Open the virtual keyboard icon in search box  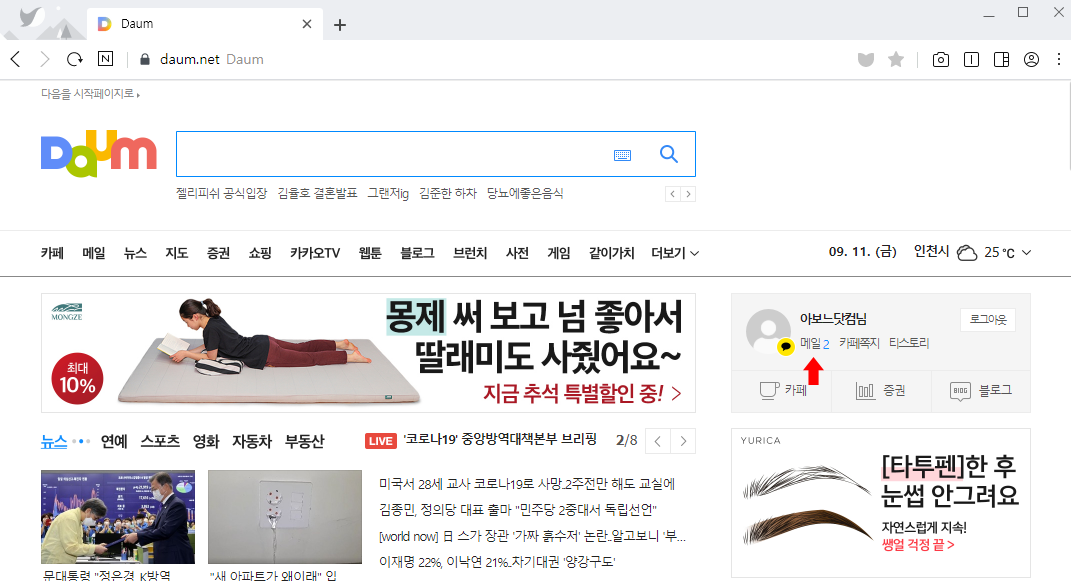coord(622,156)
